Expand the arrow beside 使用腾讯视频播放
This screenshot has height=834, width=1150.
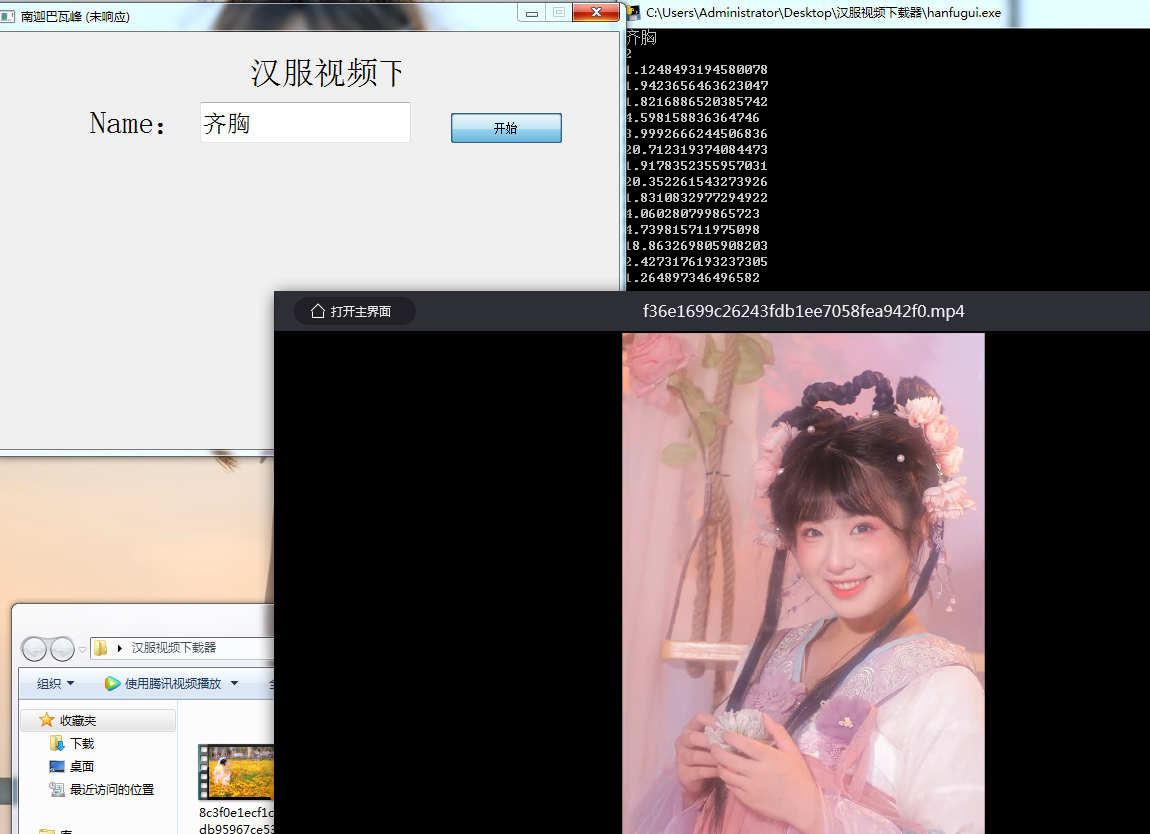click(x=235, y=684)
